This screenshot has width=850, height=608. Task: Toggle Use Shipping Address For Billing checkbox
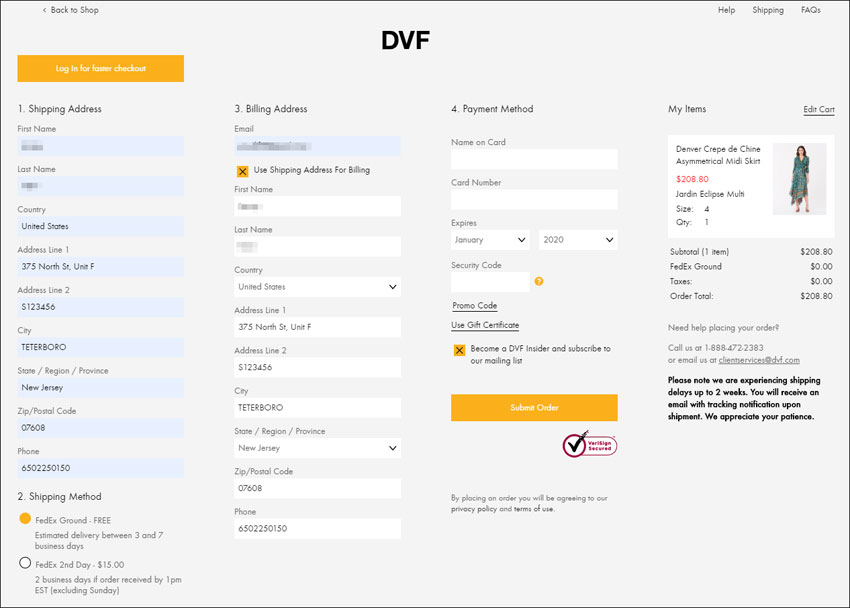(242, 171)
